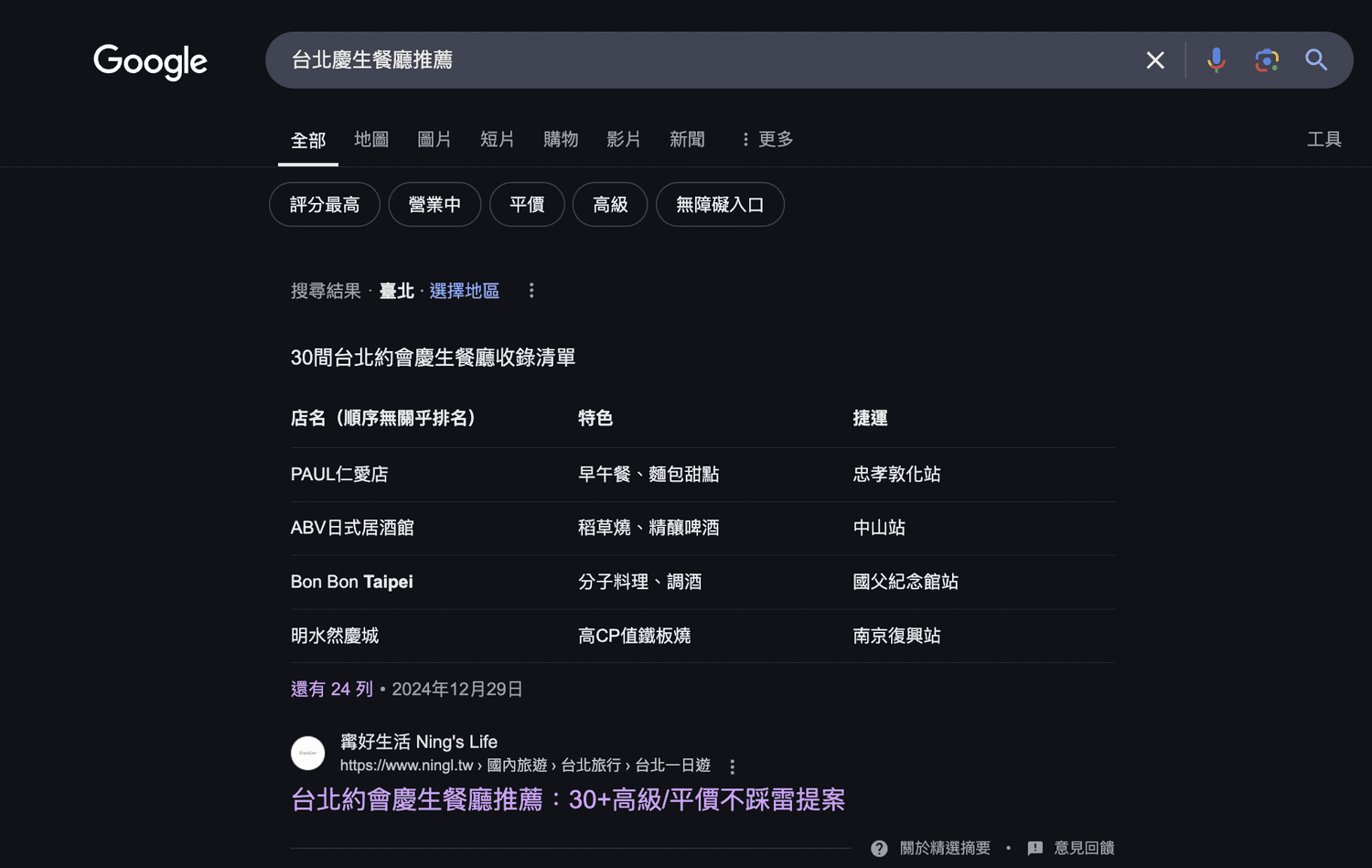Click site name 甯好生活 Ning's Life
The width and height of the screenshot is (1372, 868).
(419, 742)
